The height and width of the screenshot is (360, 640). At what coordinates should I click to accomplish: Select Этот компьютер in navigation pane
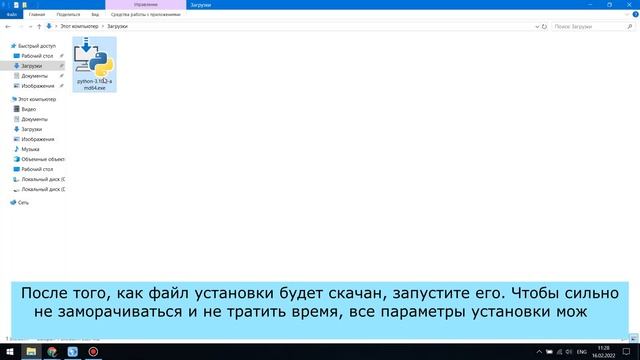pyautogui.click(x=37, y=99)
